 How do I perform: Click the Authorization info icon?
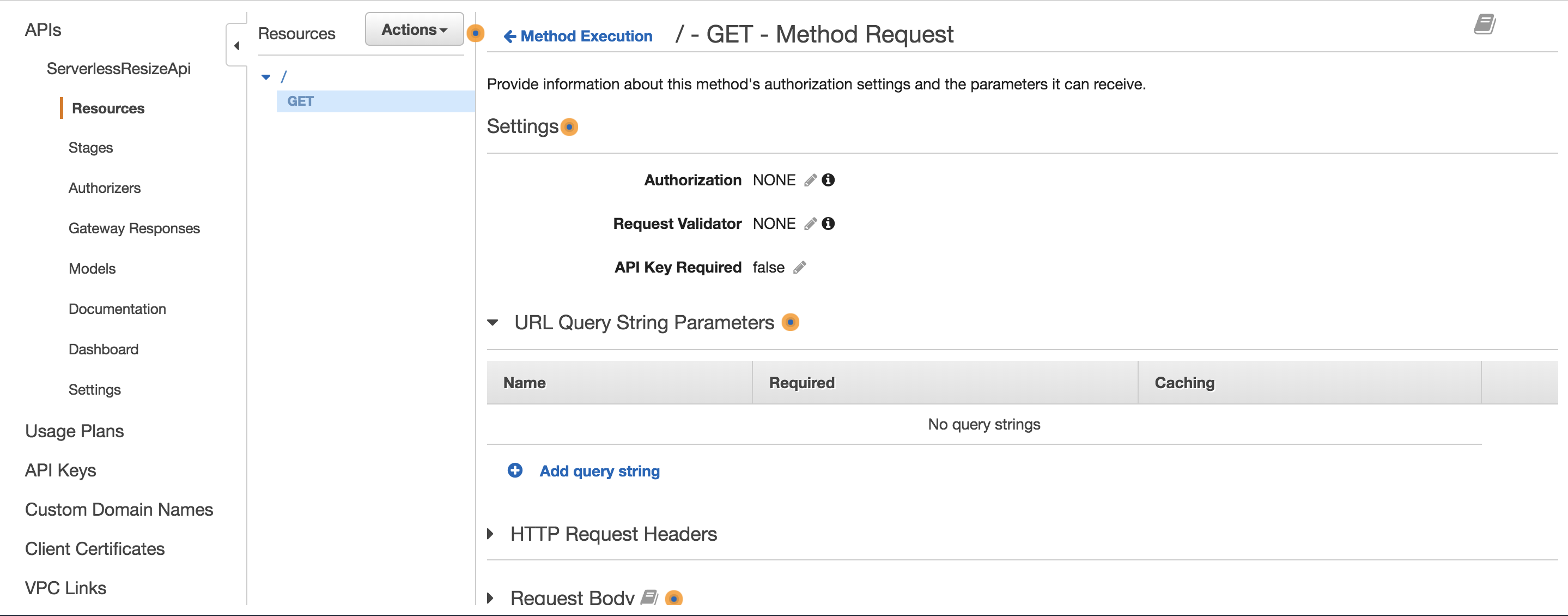coord(828,180)
